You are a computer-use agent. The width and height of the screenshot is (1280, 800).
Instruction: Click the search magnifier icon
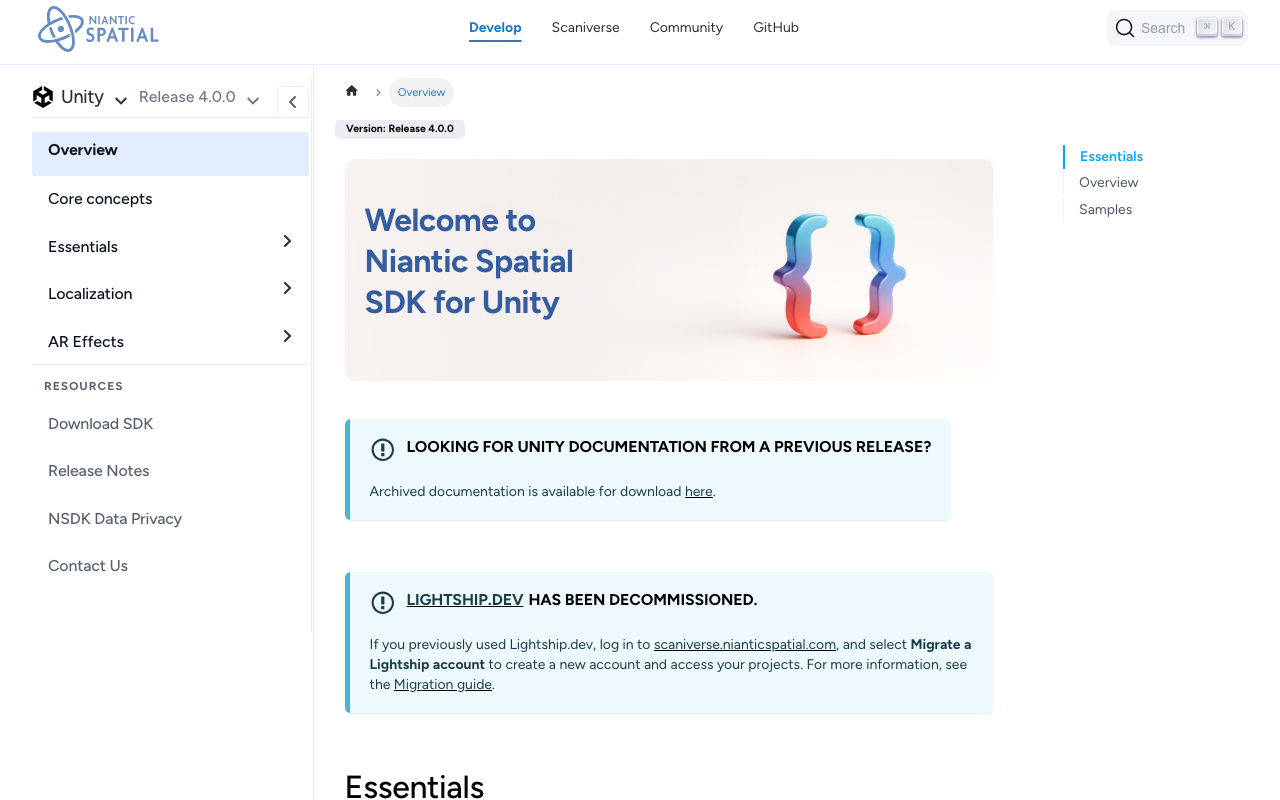(x=1124, y=28)
